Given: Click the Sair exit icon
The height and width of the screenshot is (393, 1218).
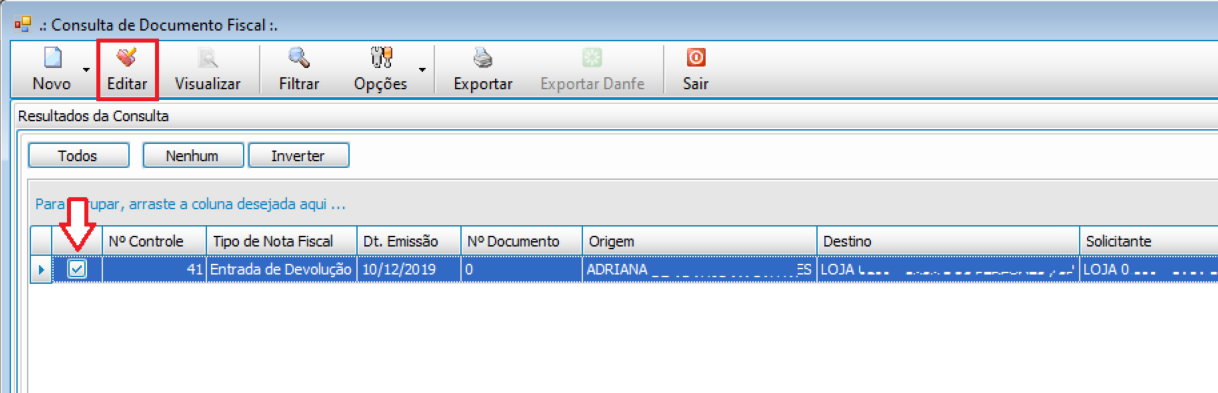Looking at the screenshot, I should (696, 58).
